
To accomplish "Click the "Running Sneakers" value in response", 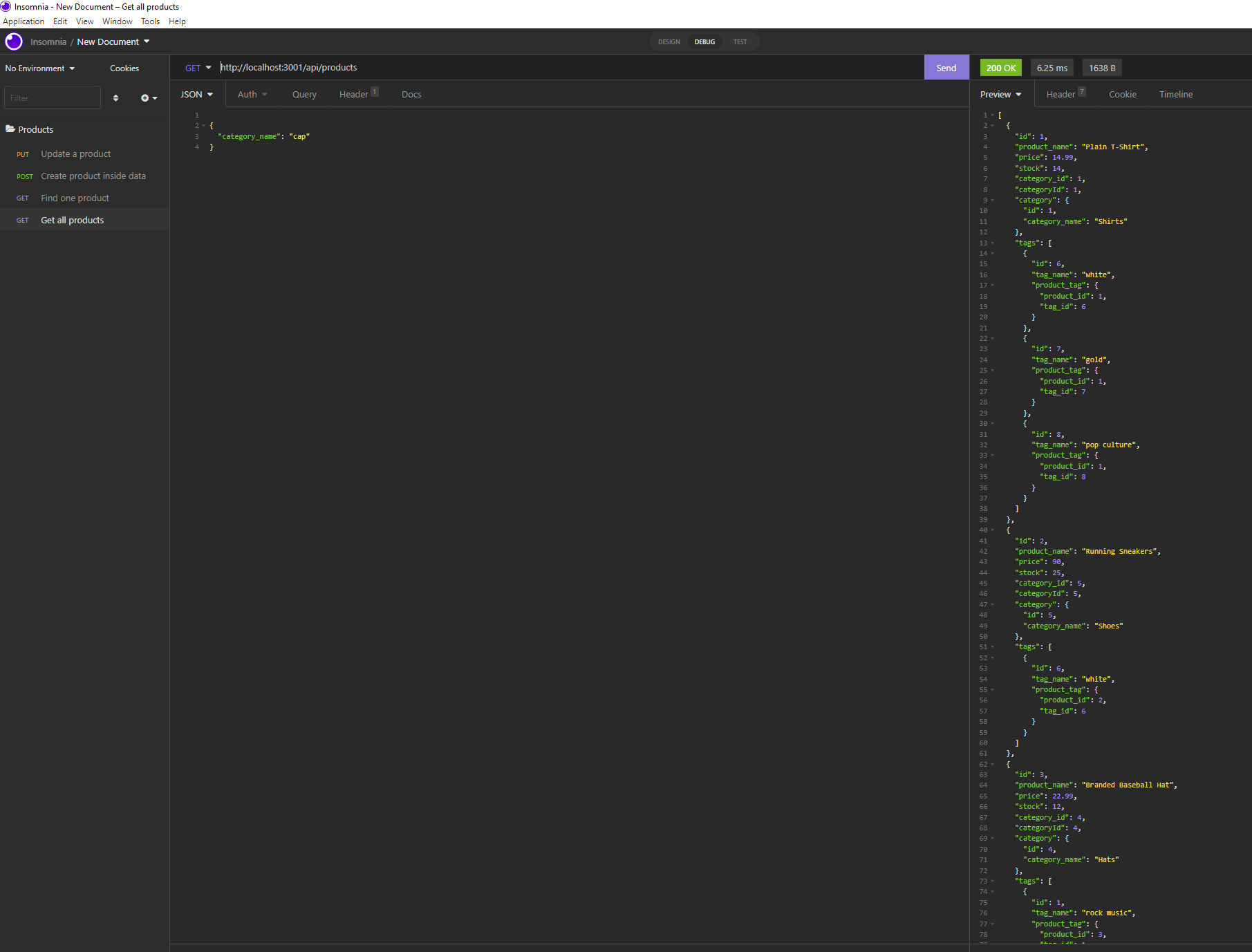I will point(1121,552).
